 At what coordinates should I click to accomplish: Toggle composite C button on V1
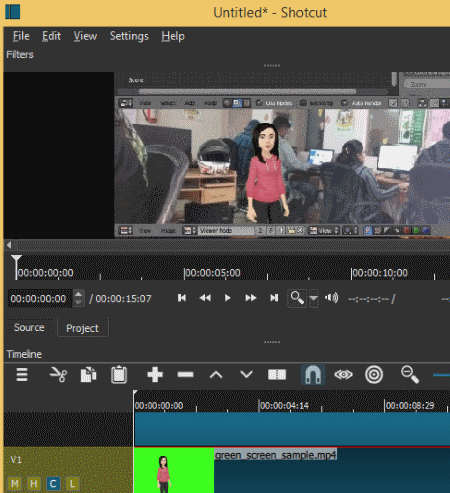point(53,484)
